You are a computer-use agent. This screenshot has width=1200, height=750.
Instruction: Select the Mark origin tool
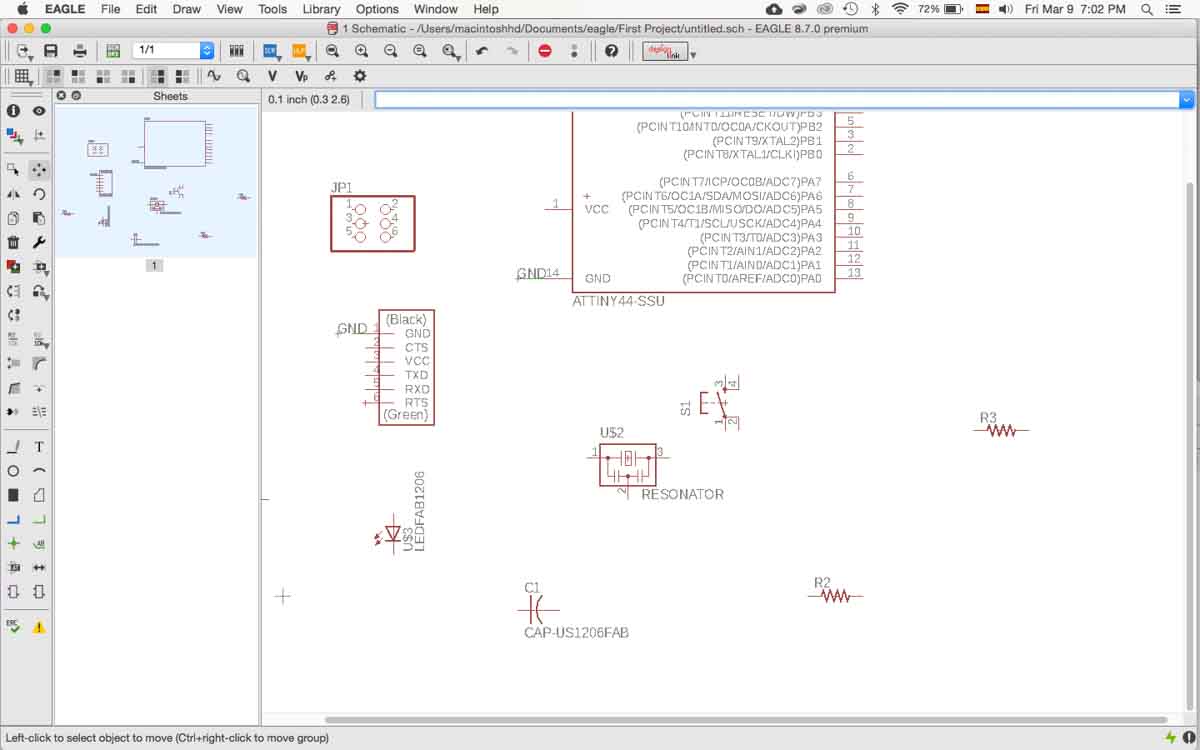point(39,135)
